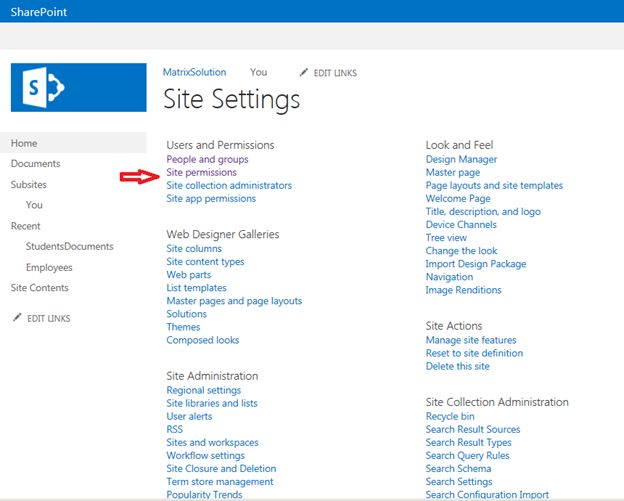Open Site Closure and Deletion
The width and height of the screenshot is (624, 501).
click(221, 469)
